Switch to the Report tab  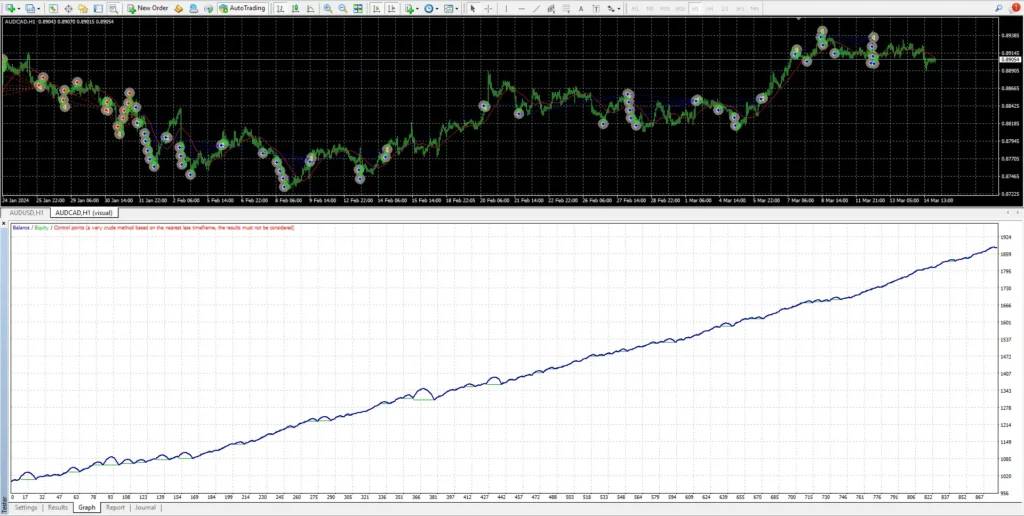pyautogui.click(x=115, y=508)
